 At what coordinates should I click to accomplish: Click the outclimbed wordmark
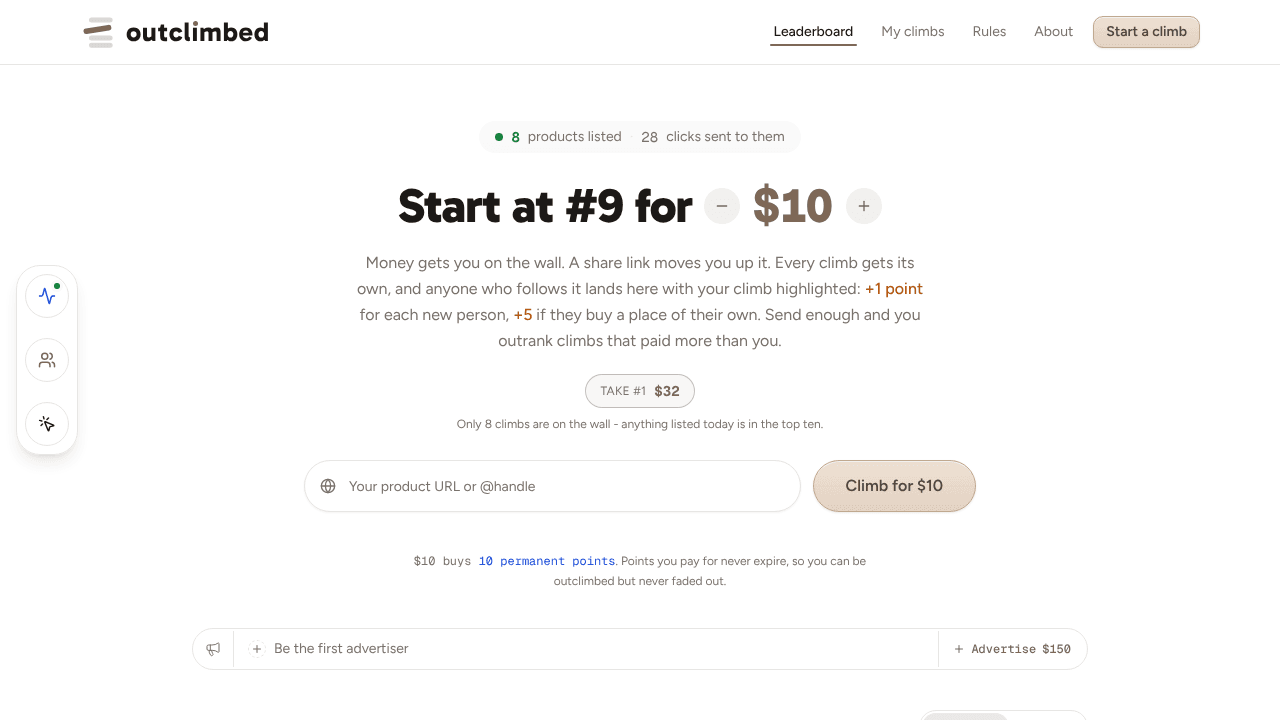[197, 32]
